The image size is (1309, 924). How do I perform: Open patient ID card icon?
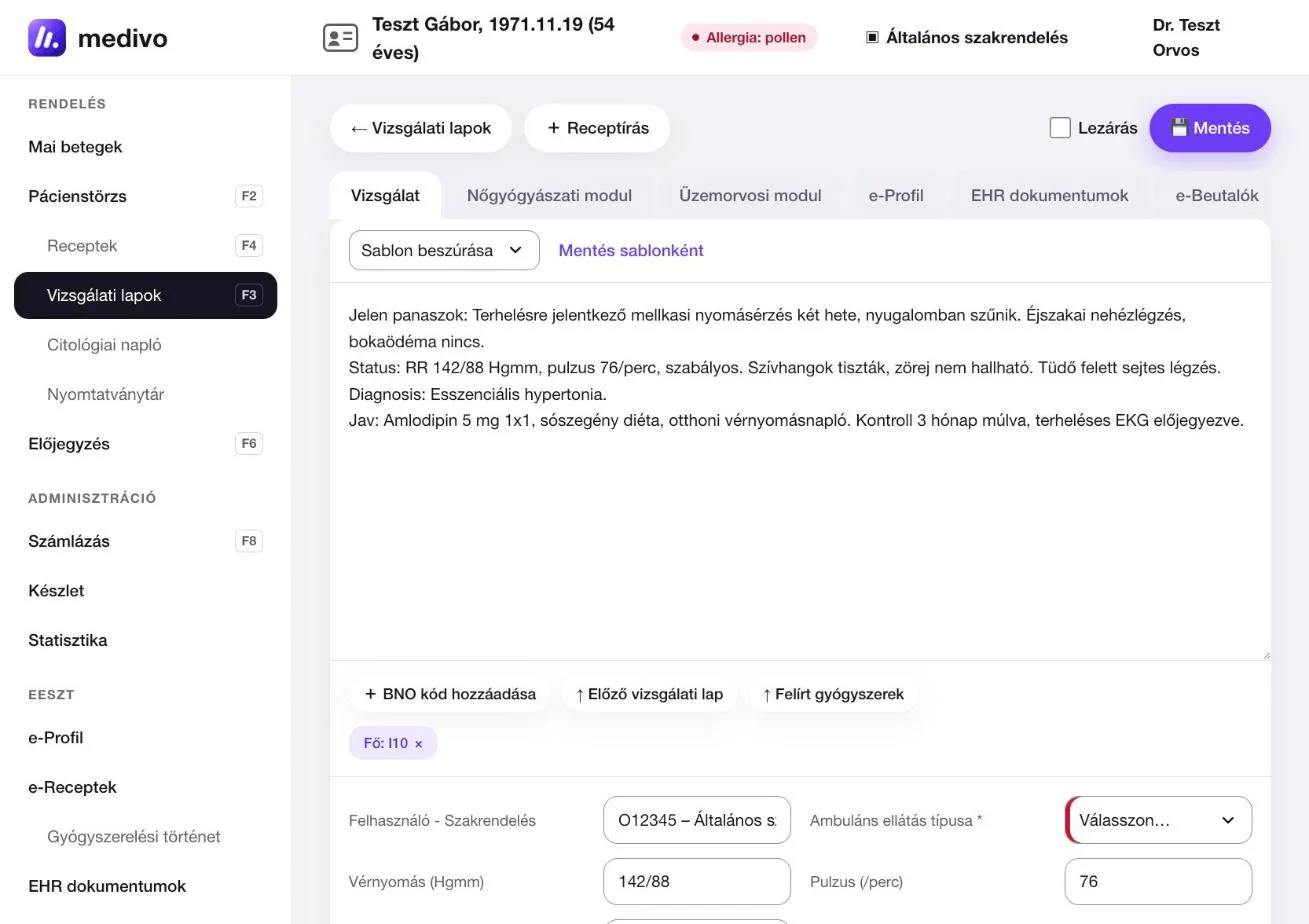[340, 38]
